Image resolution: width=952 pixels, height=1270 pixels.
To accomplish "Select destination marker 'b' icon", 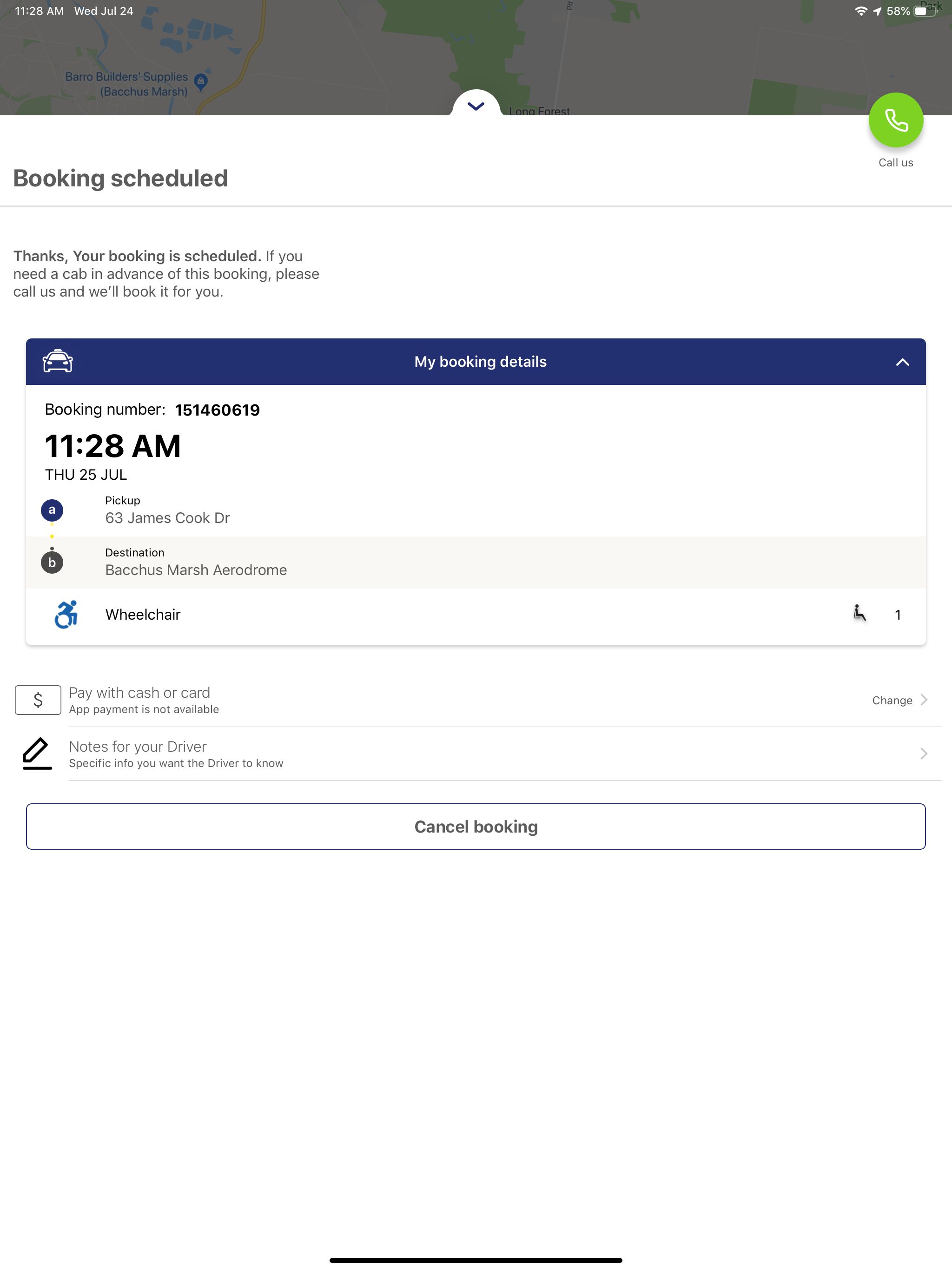I will coord(52,562).
